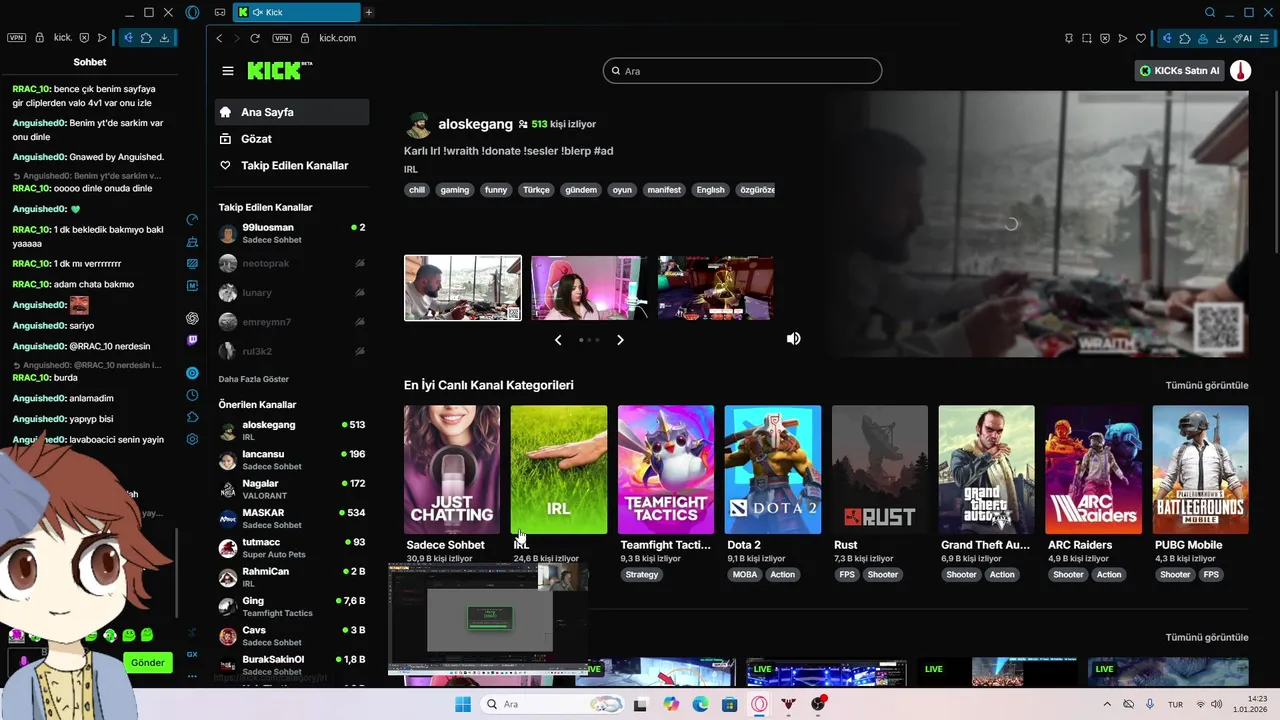Click the site lock icon next to kick.com
1280x720 pixels.
[x=305, y=38]
